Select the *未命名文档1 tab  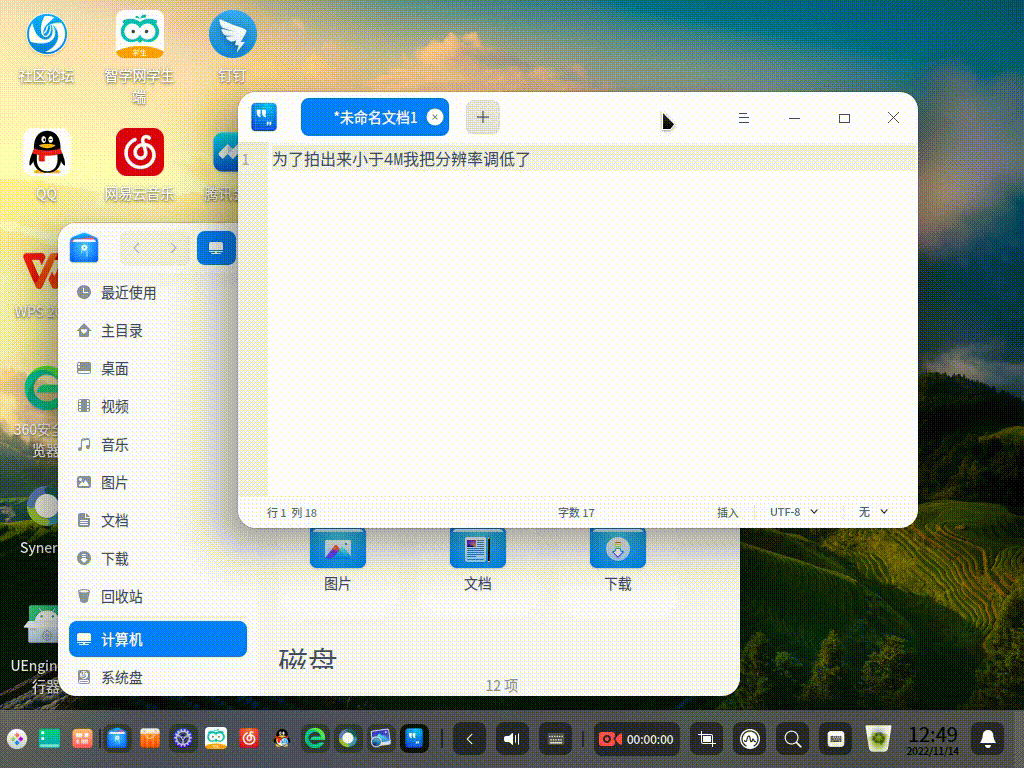(370, 117)
